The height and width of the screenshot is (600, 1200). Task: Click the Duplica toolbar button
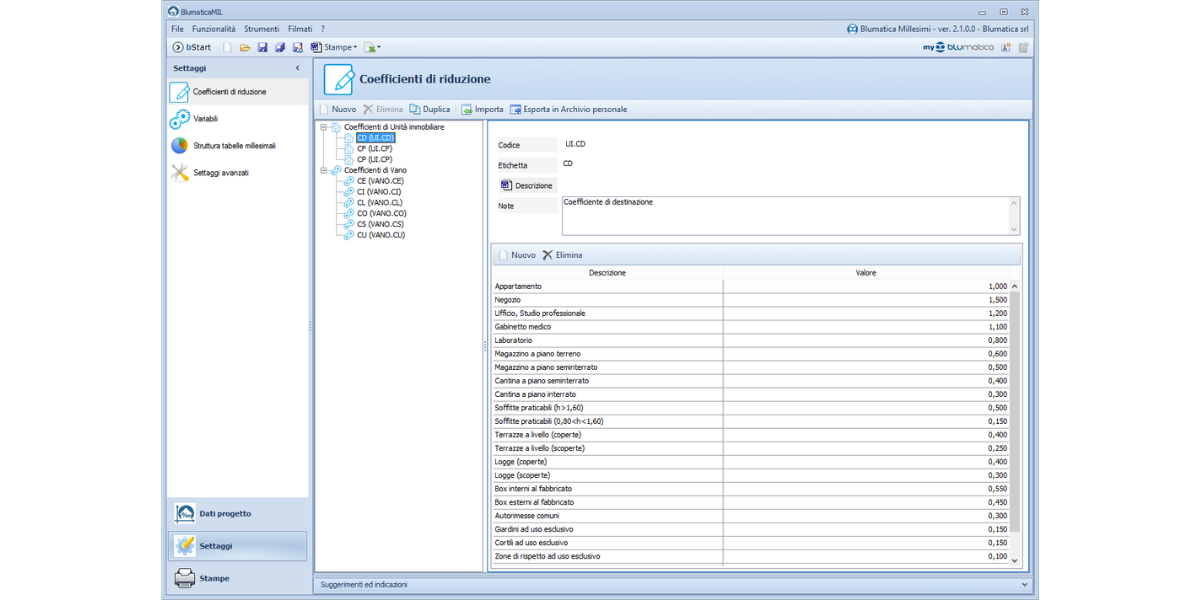(430, 109)
